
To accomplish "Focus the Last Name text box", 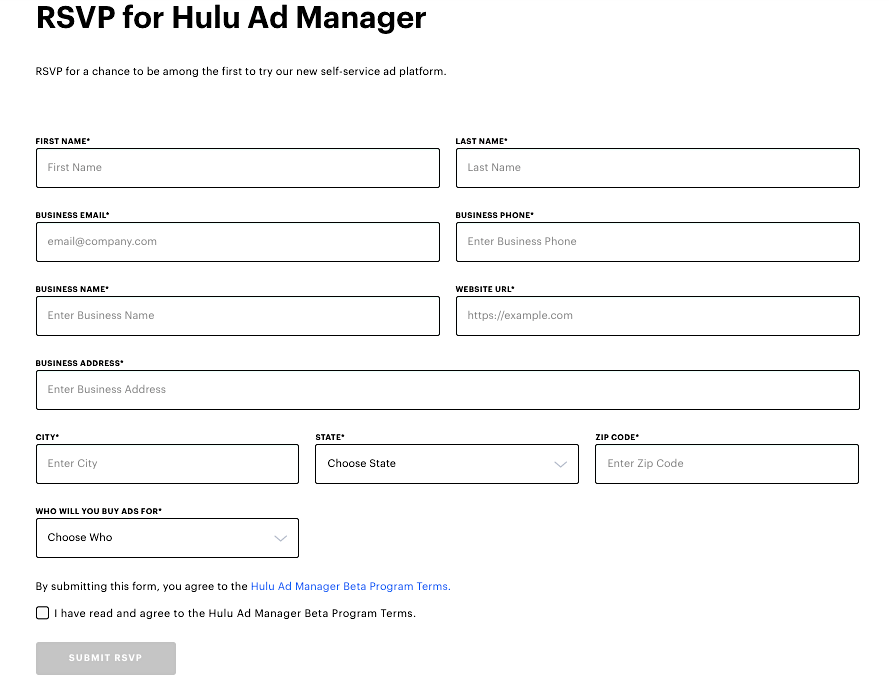I will point(658,168).
